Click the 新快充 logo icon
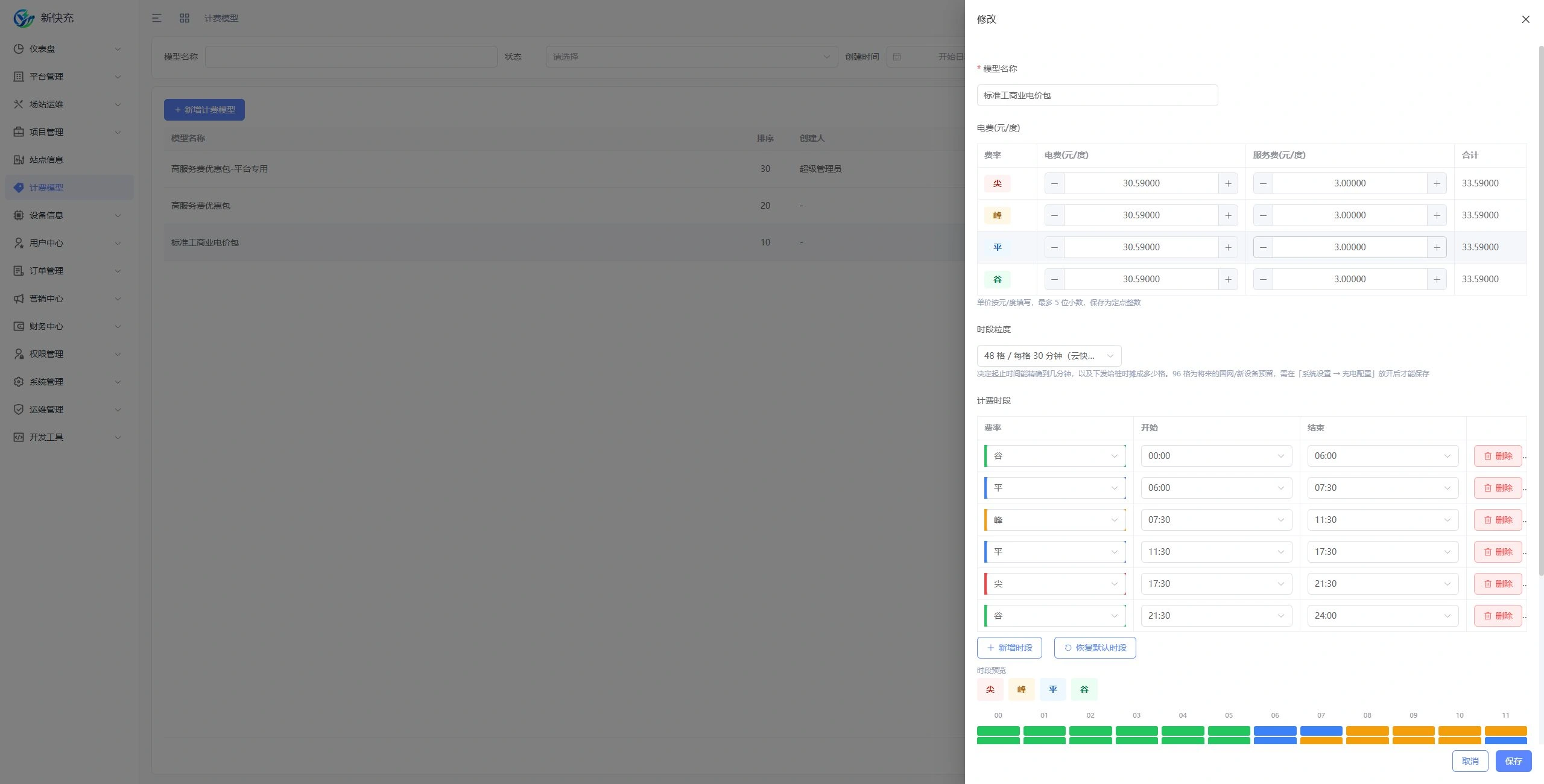 click(x=24, y=18)
